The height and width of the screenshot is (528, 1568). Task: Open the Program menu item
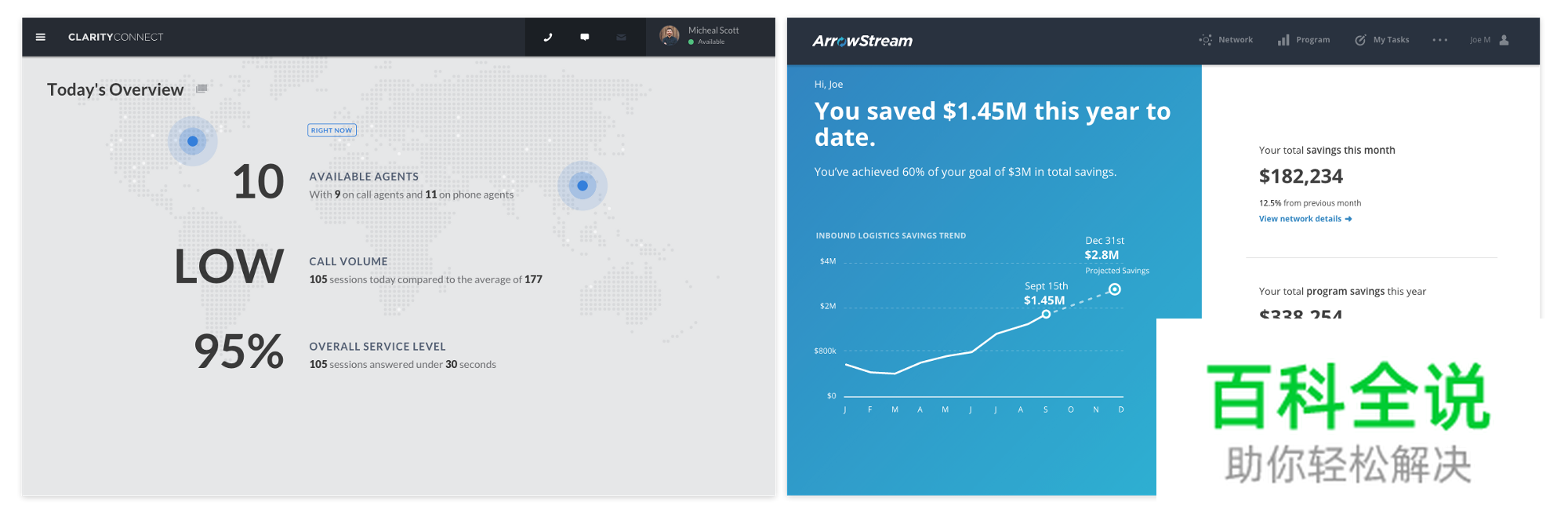point(1304,40)
